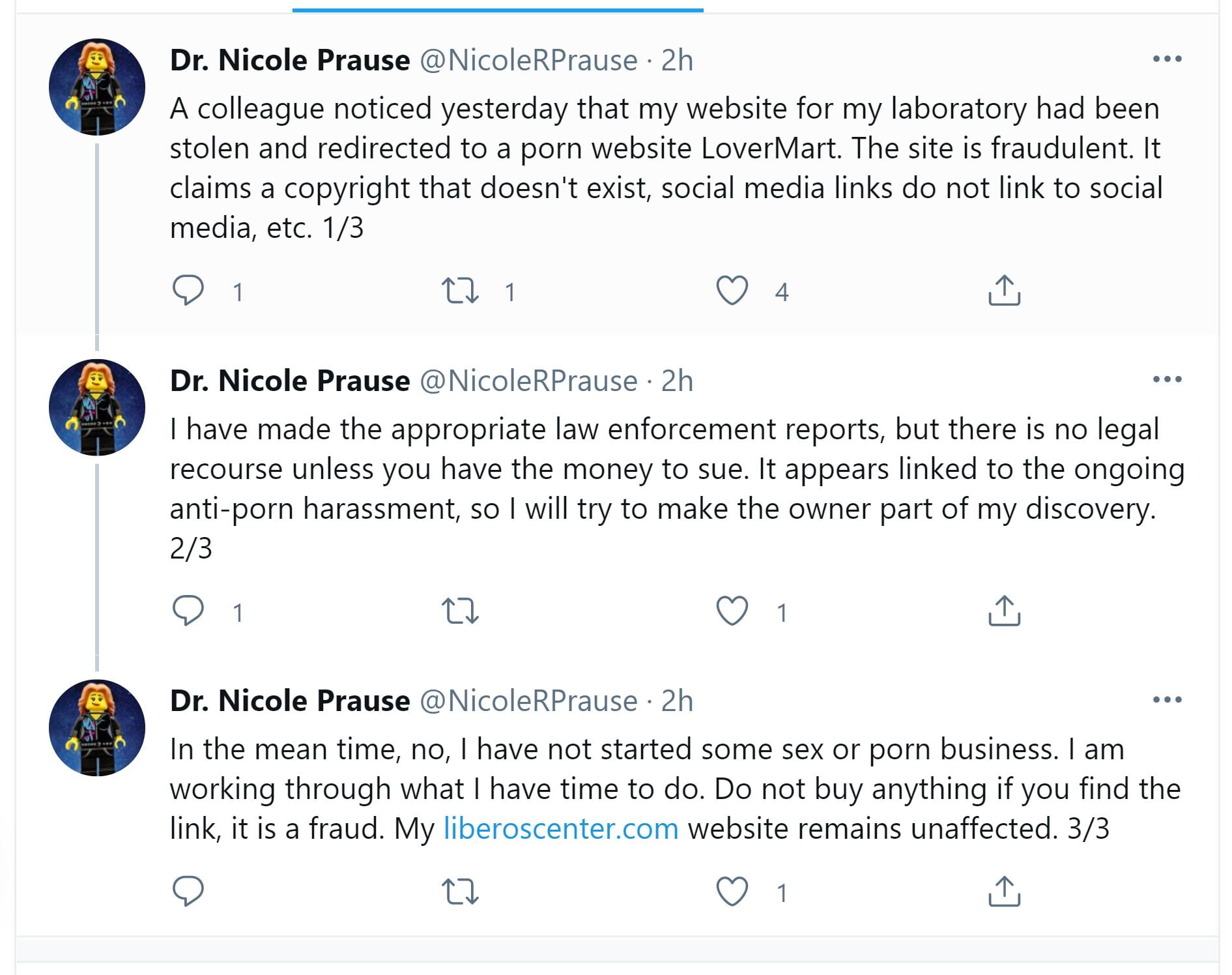Open more options on the first tweet
Image resolution: width=1232 pixels, height=975 pixels.
(1167, 59)
